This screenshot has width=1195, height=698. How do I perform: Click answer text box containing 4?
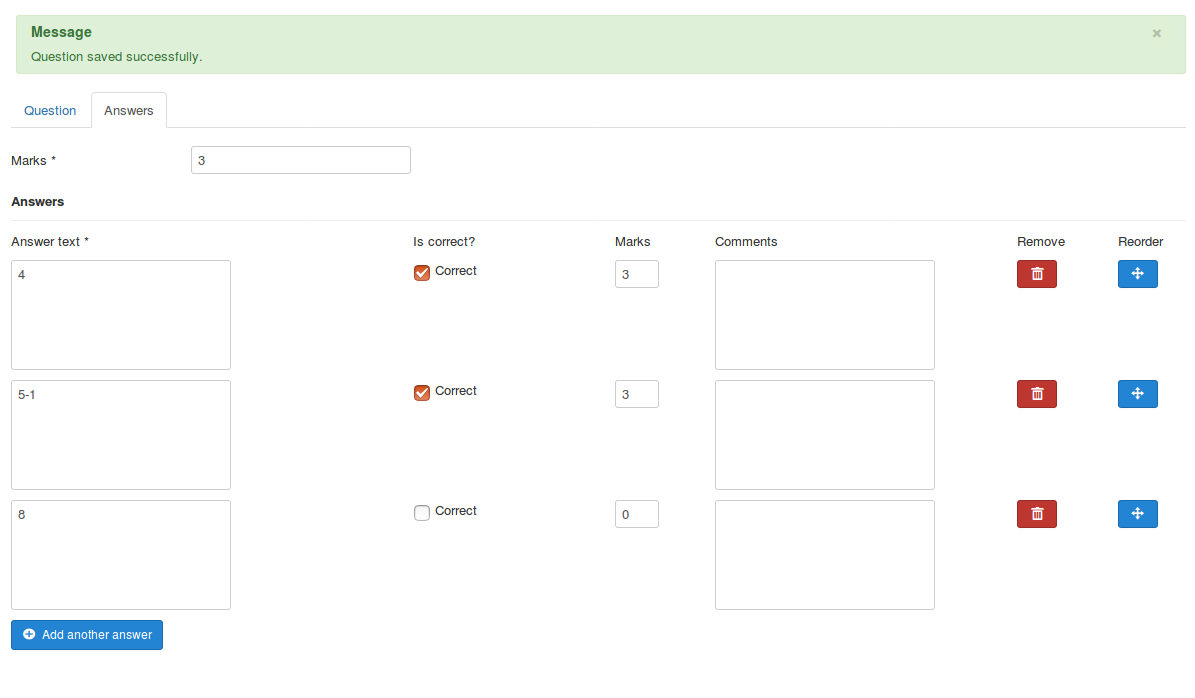(121, 315)
